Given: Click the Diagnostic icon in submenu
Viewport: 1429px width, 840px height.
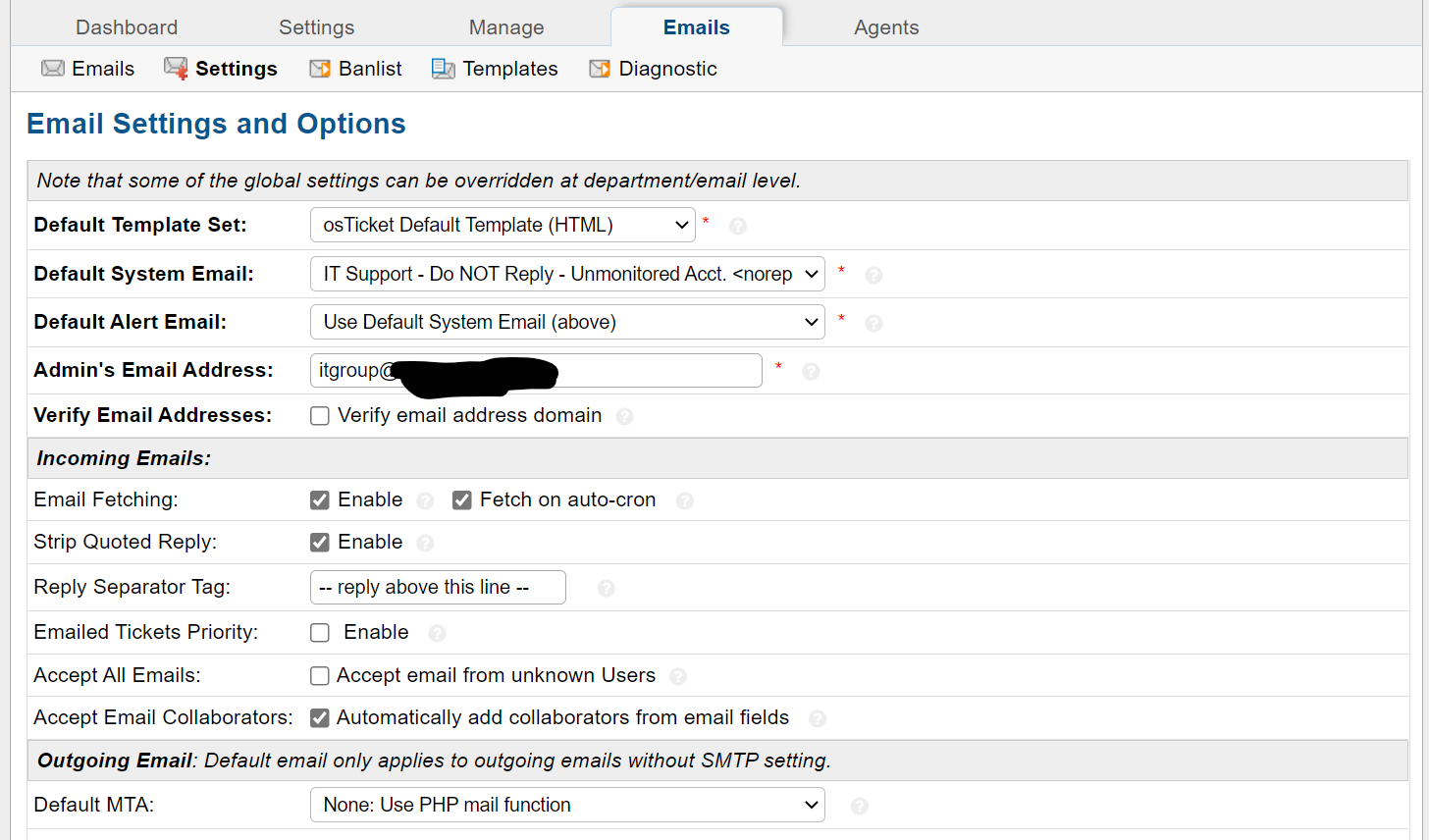Looking at the screenshot, I should pos(600,69).
